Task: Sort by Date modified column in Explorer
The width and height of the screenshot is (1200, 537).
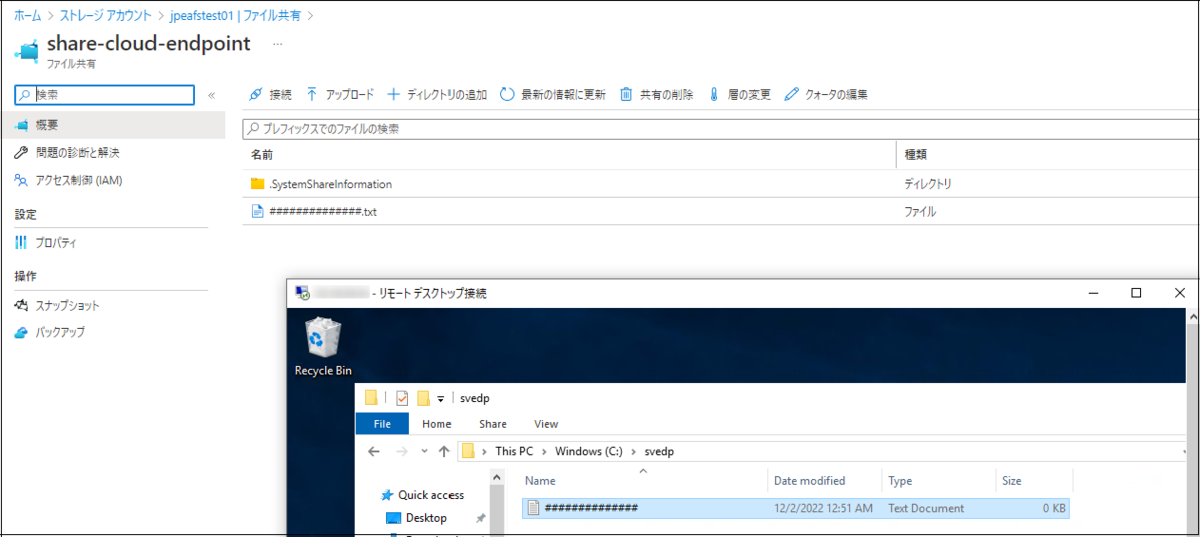Action: click(x=809, y=481)
